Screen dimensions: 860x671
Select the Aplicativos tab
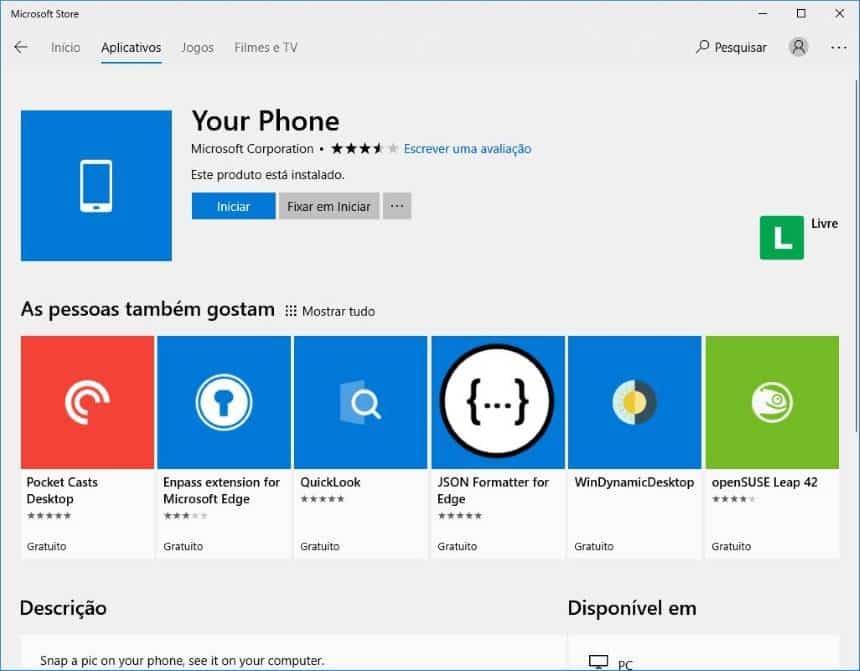click(131, 48)
